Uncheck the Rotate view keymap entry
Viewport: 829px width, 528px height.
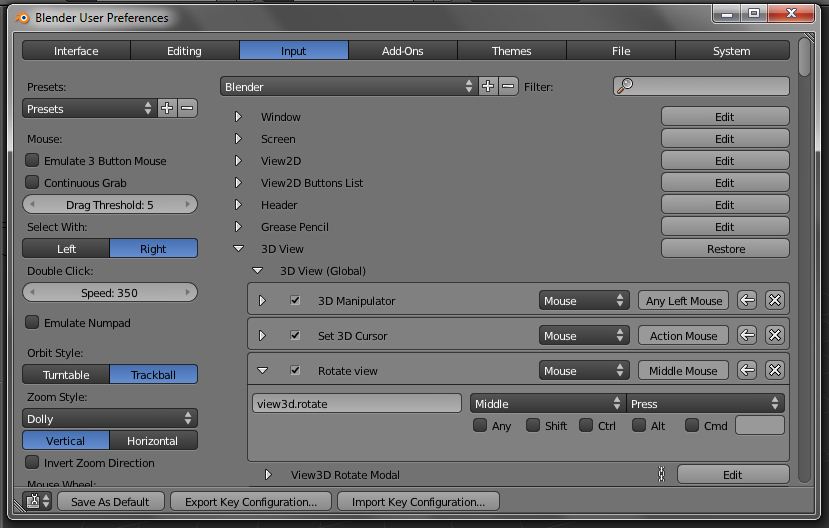point(295,370)
